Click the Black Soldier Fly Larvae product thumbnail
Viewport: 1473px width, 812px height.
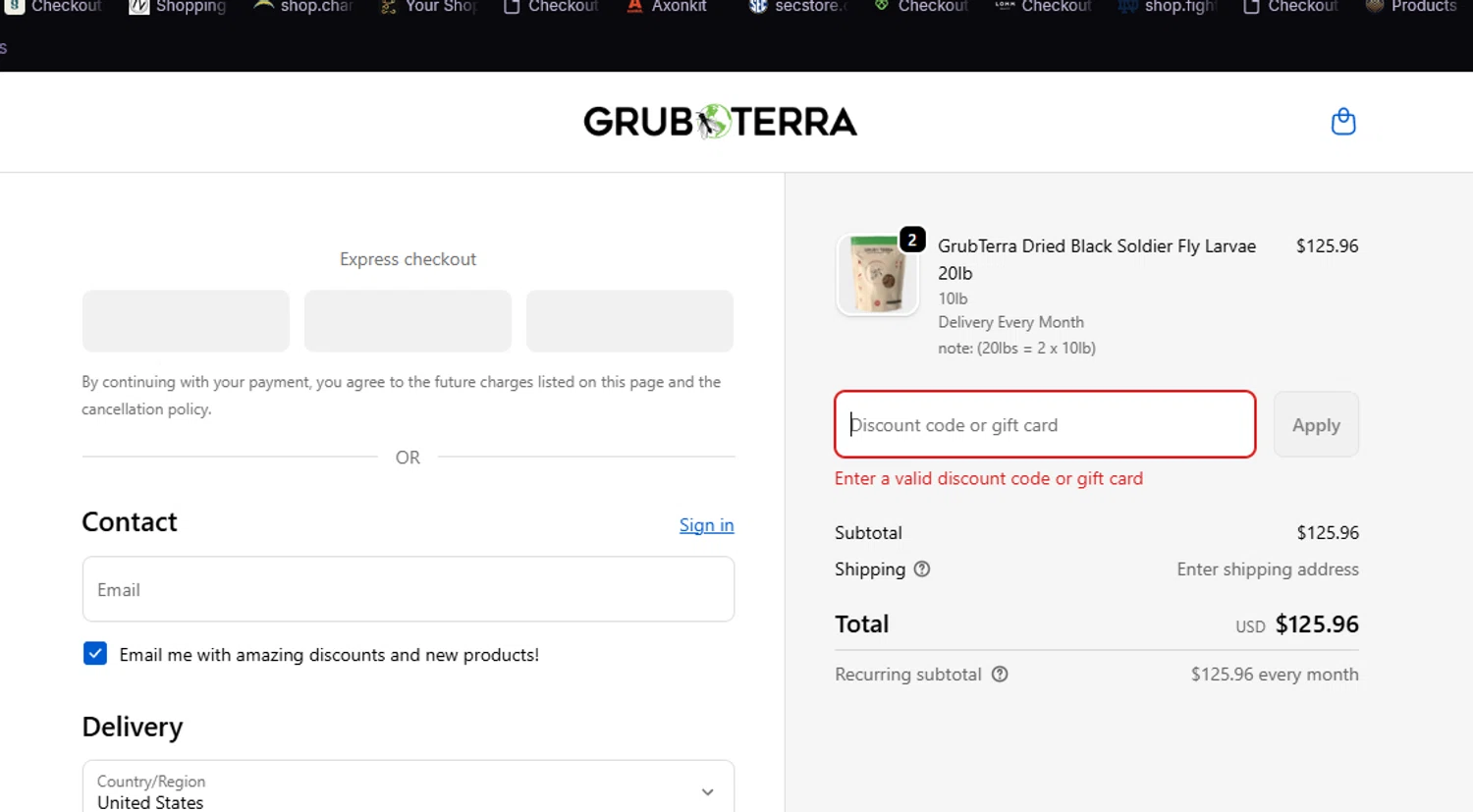[877, 275]
